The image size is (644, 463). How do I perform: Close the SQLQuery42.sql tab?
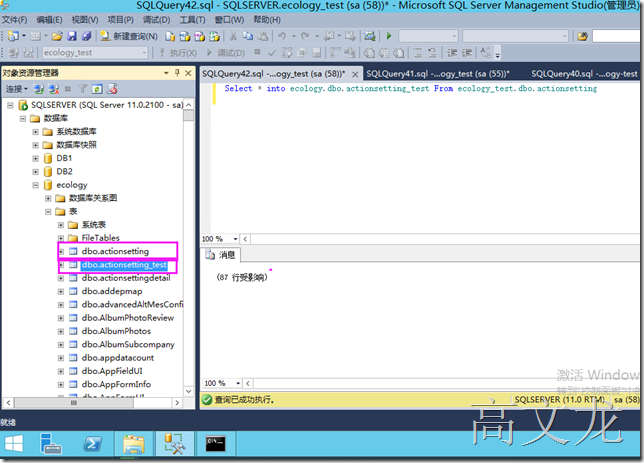[355, 74]
